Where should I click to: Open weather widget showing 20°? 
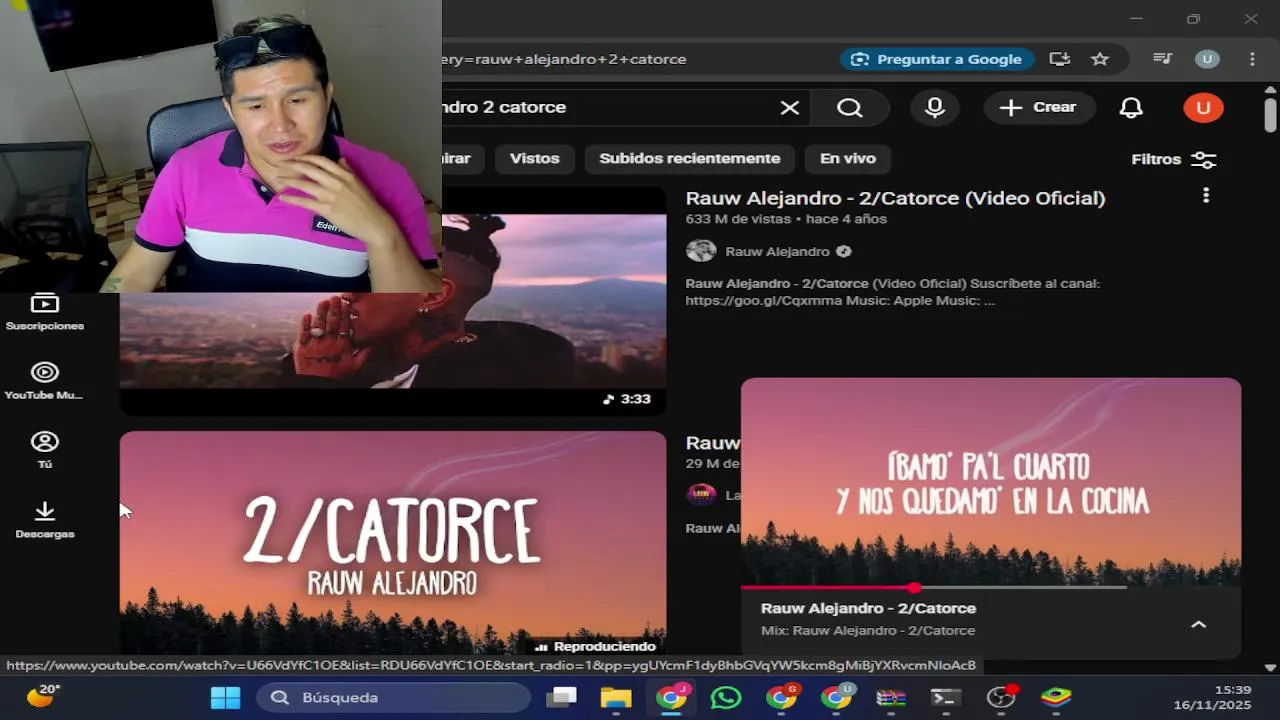pyautogui.click(x=43, y=695)
